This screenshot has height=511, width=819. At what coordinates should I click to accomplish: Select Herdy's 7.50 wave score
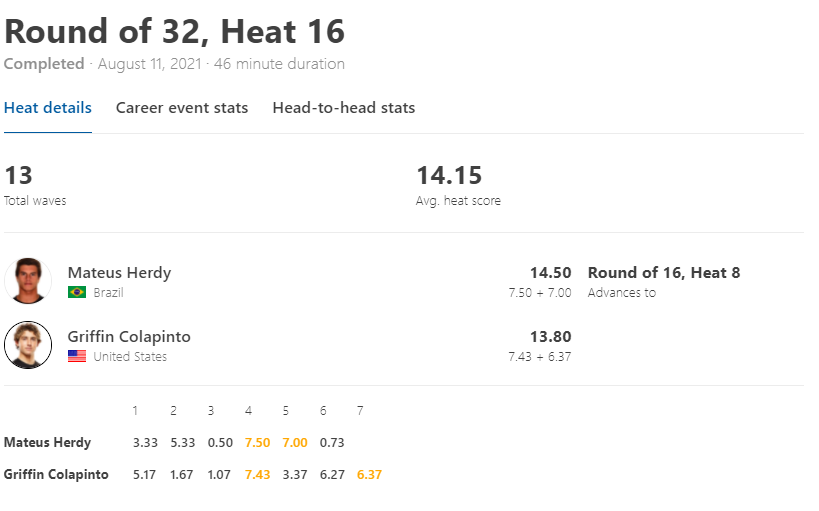pyautogui.click(x=258, y=443)
